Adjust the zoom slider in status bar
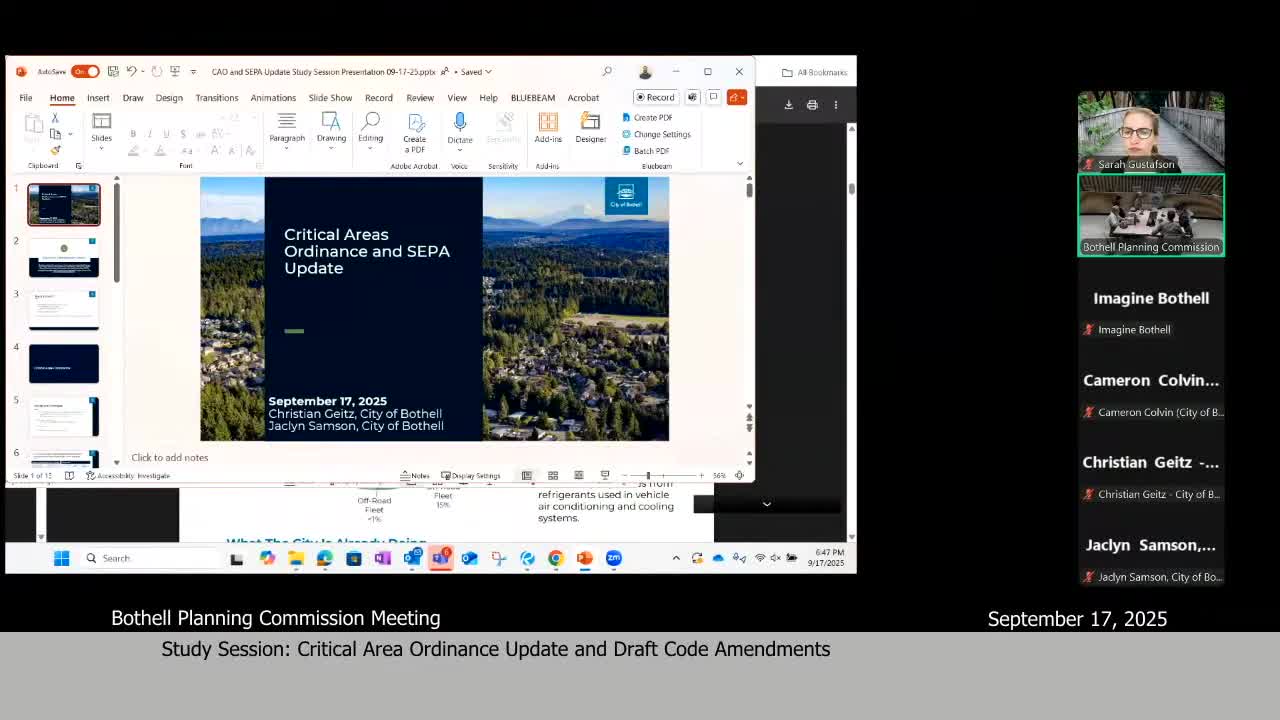The image size is (1280, 720). point(648,476)
